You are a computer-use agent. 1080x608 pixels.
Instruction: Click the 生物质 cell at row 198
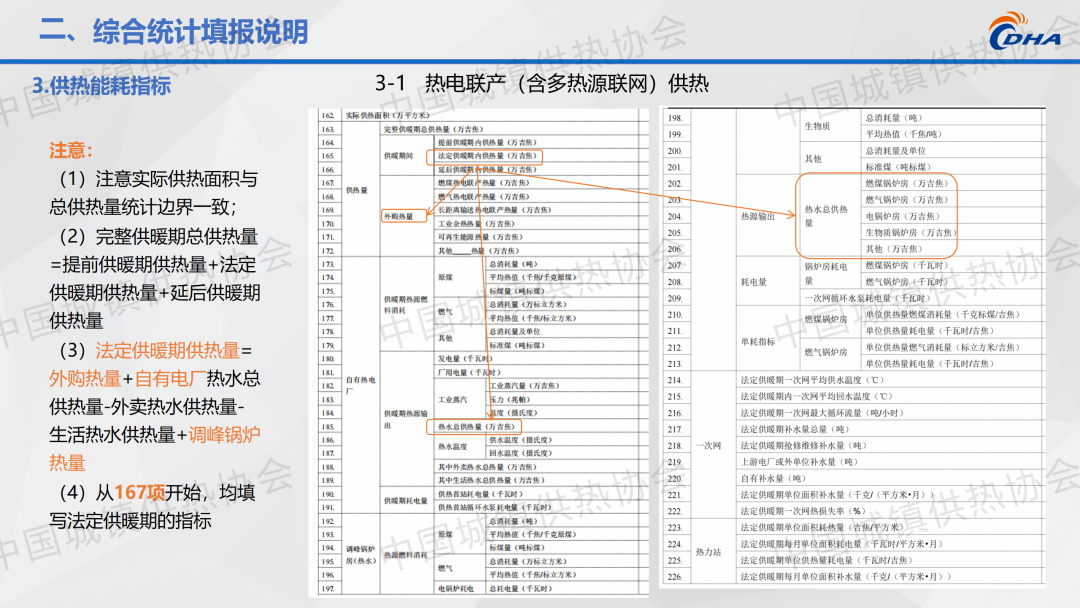pos(817,126)
